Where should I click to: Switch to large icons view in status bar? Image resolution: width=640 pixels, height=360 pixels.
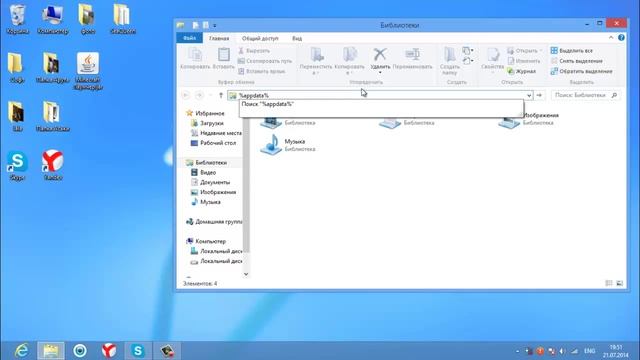click(x=620, y=283)
